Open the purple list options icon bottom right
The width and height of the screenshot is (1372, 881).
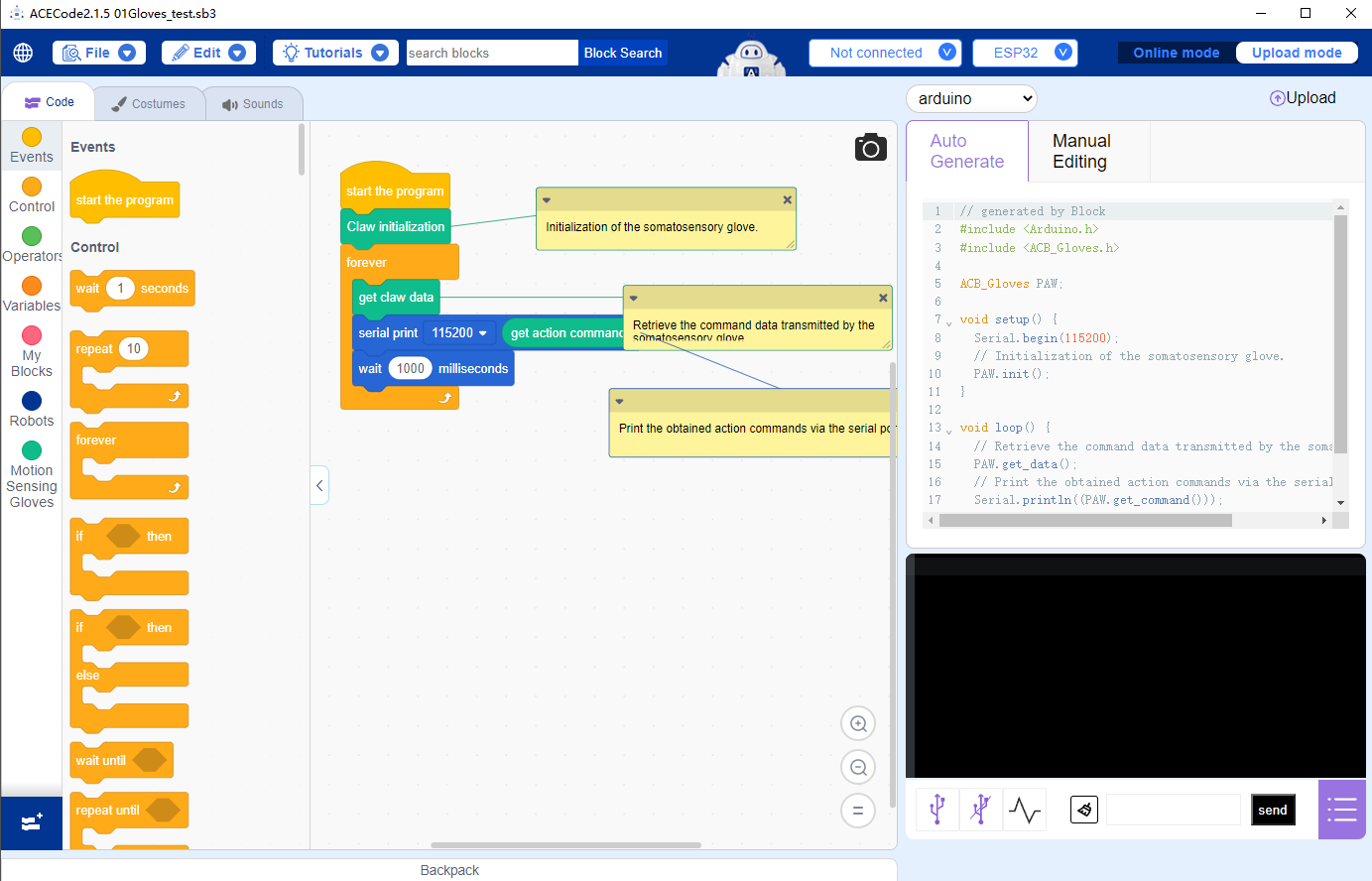[x=1342, y=809]
